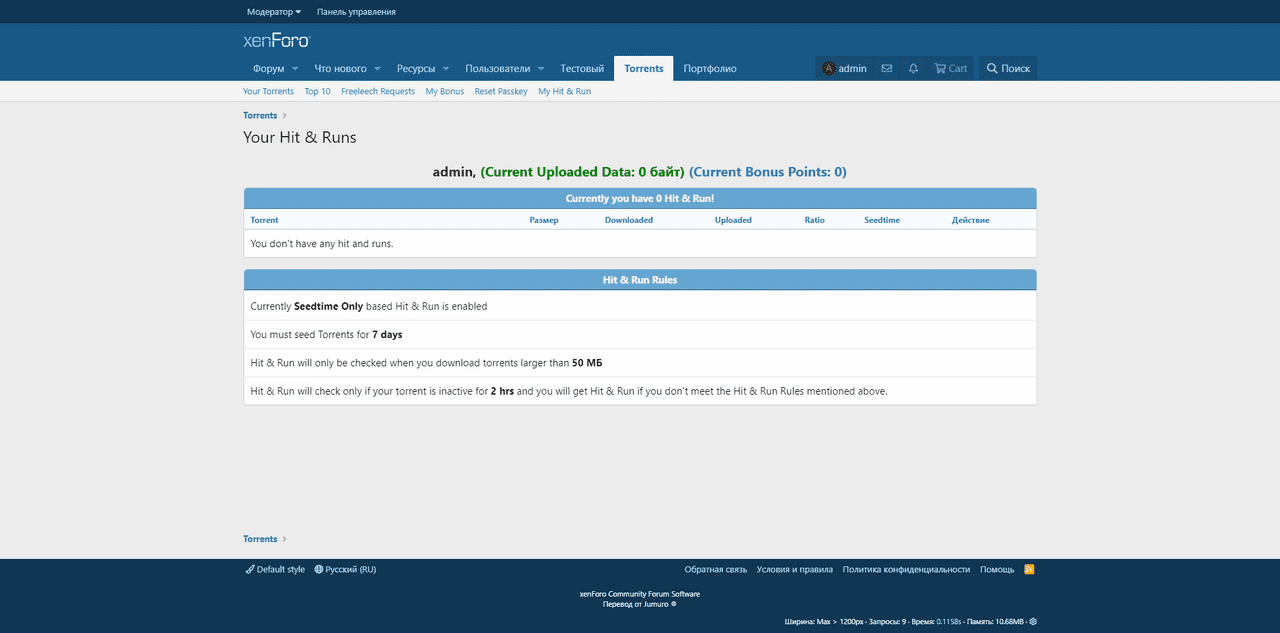The width and height of the screenshot is (1280, 633).
Task: Change the Default style chooser
Action: [275, 569]
